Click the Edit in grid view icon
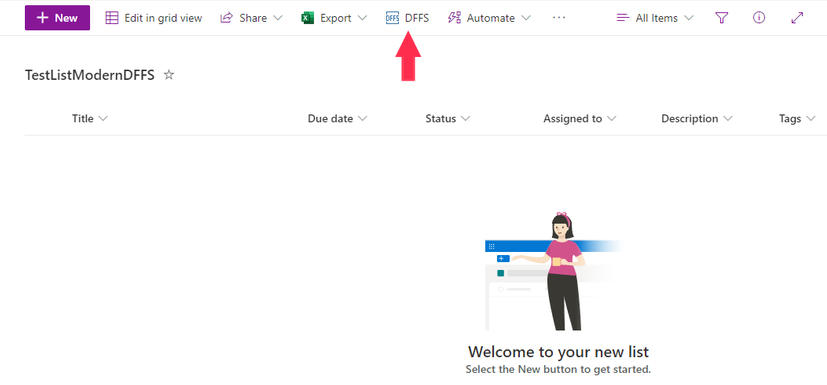The width and height of the screenshot is (827, 385). coord(112,18)
